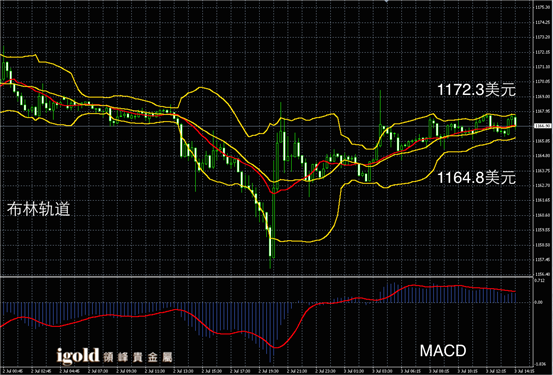Click the MACD red signal line trough
Image resolution: width=553 pixels, height=375 pixels.
point(275,347)
